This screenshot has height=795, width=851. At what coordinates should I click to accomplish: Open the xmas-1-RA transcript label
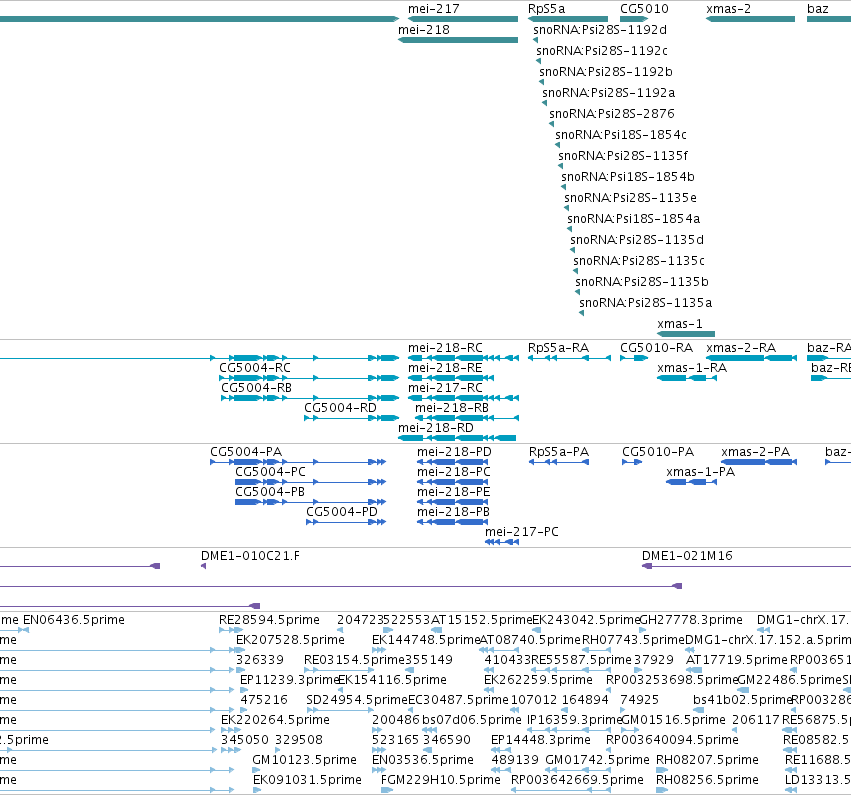pos(692,368)
